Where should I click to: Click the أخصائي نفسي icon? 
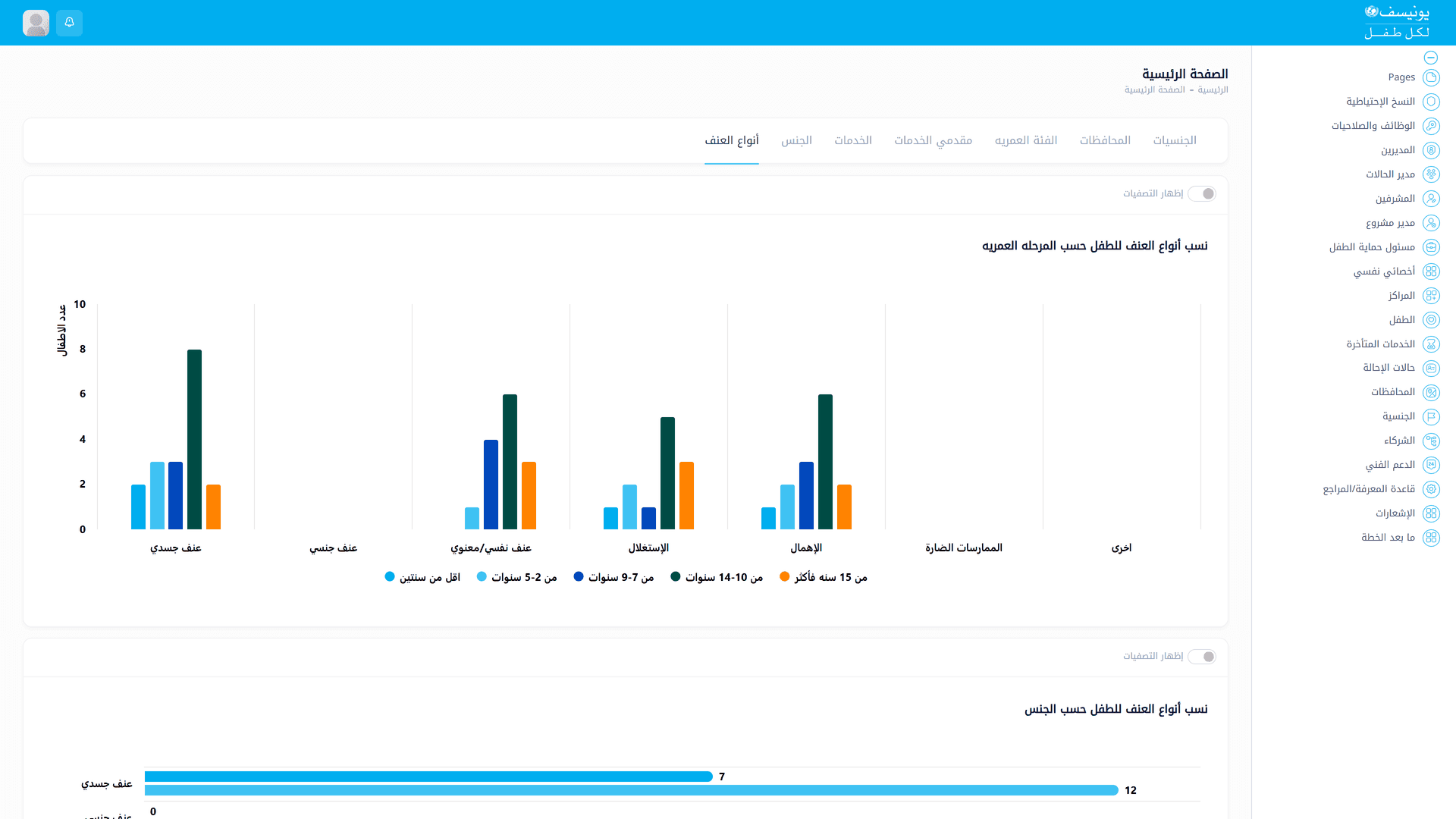(x=1431, y=271)
